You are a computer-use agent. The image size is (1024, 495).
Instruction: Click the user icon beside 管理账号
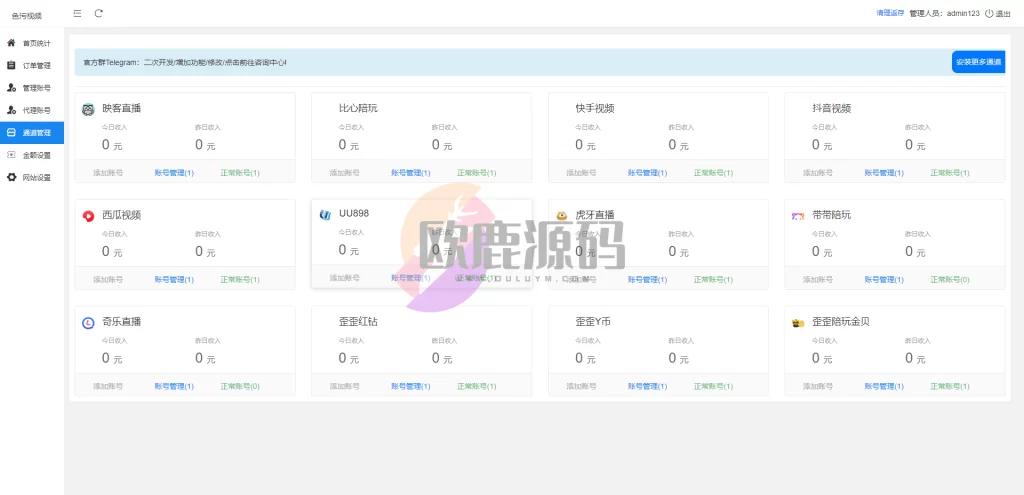(x=11, y=88)
